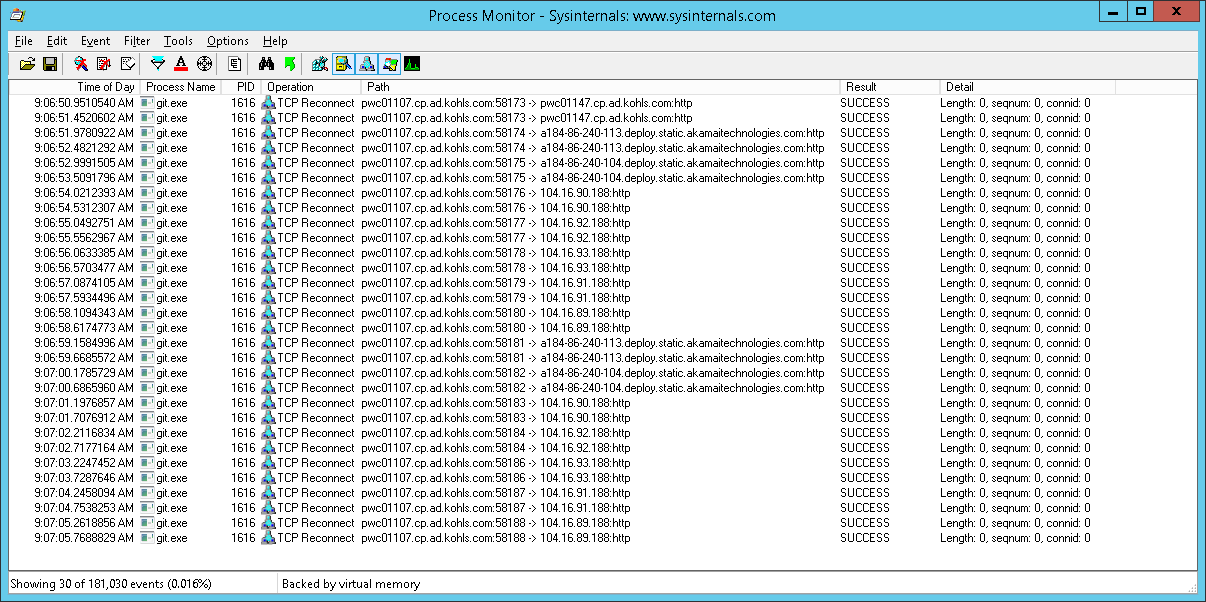The height and width of the screenshot is (602, 1206).
Task: Open the Tools menu
Action: [x=178, y=41]
